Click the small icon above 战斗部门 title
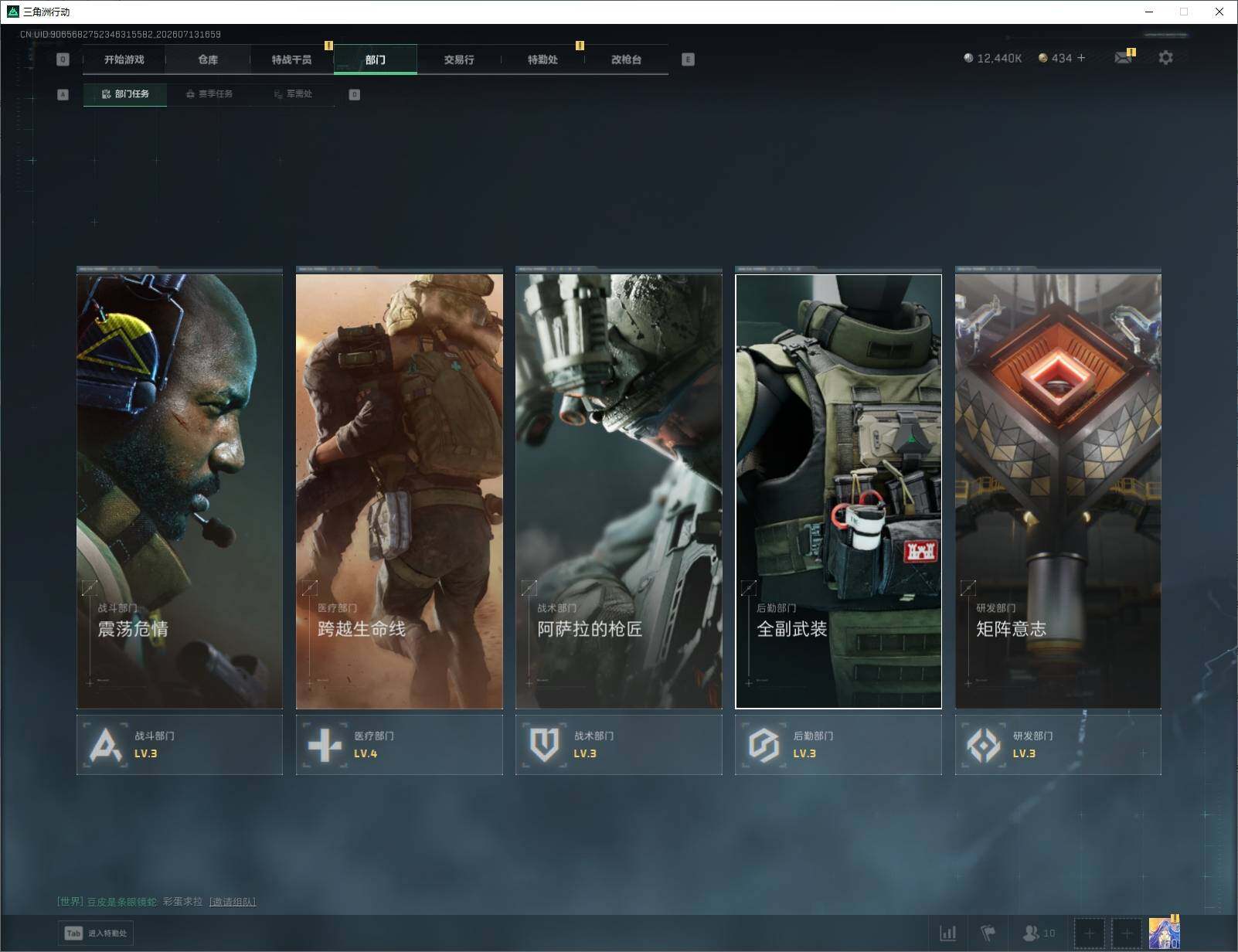The image size is (1238, 952). 90,588
